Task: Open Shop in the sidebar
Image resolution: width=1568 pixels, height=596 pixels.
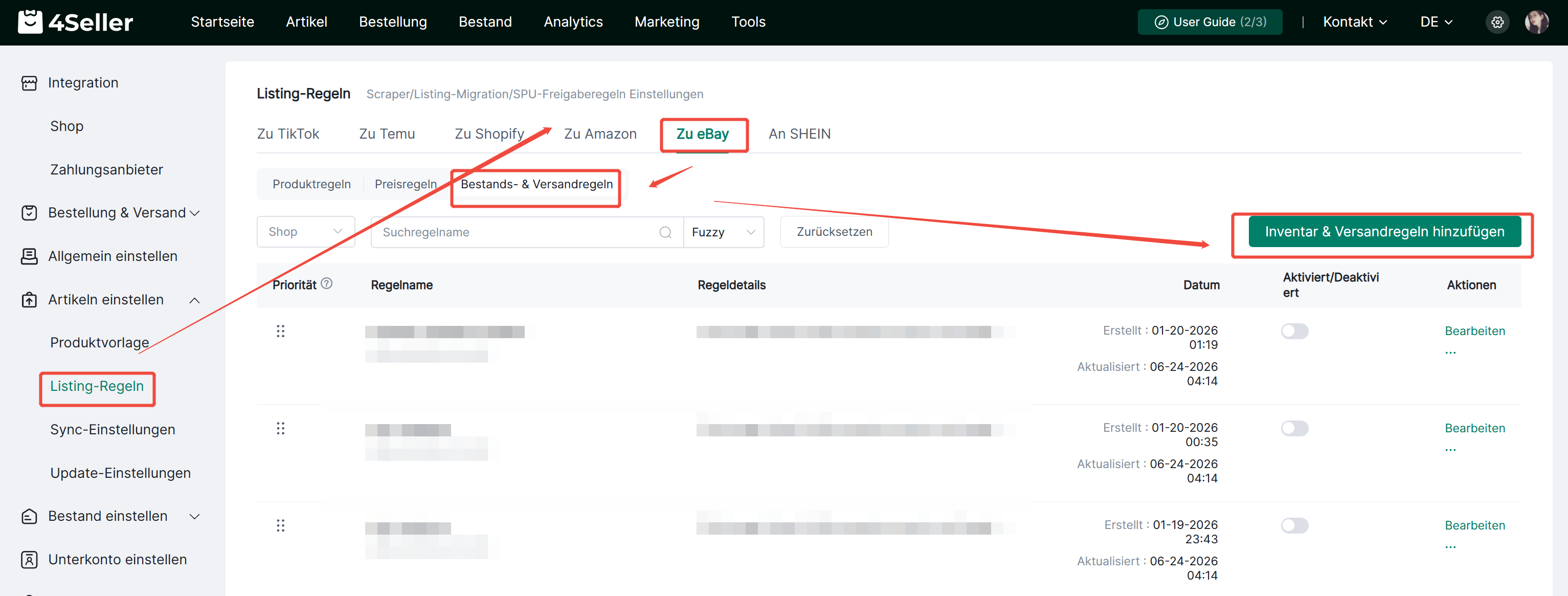Action: [x=67, y=126]
